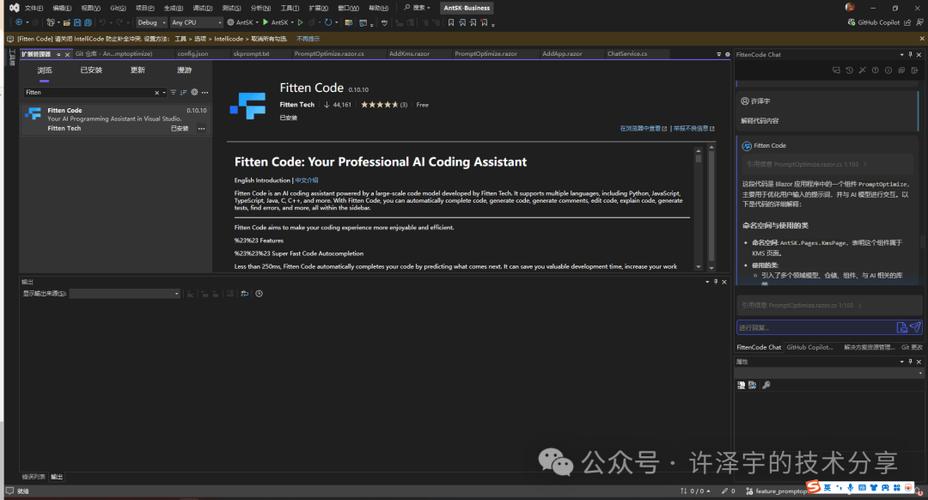Open the Any CPU platform dropdown
The image size is (928, 500).
(x=196, y=22)
